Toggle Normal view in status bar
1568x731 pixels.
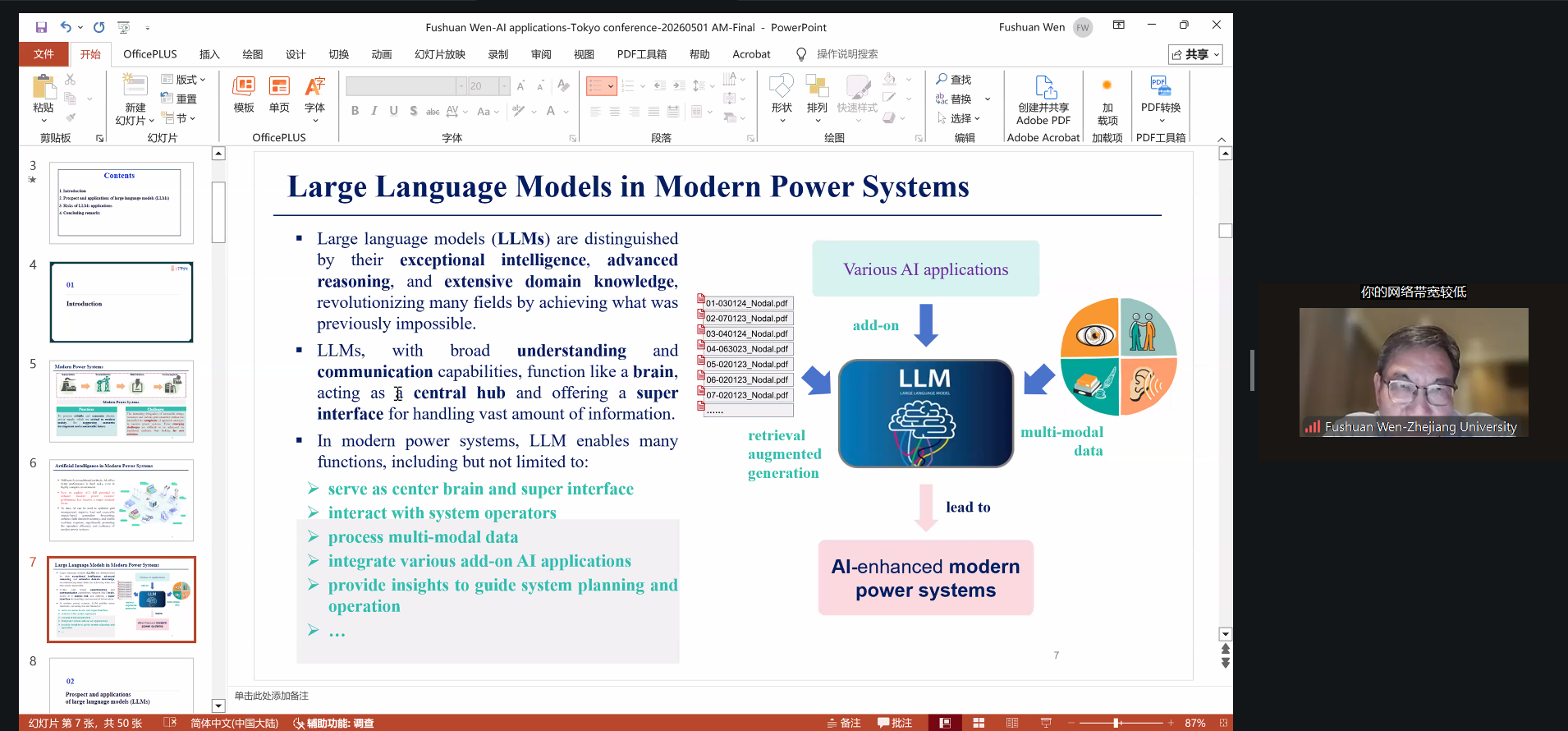point(945,723)
